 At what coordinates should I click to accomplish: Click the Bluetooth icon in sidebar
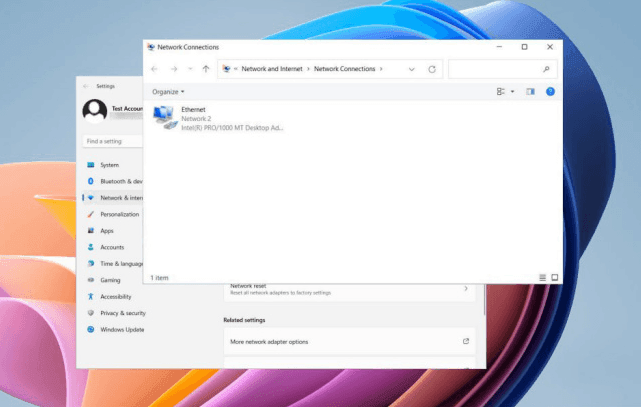[91, 181]
